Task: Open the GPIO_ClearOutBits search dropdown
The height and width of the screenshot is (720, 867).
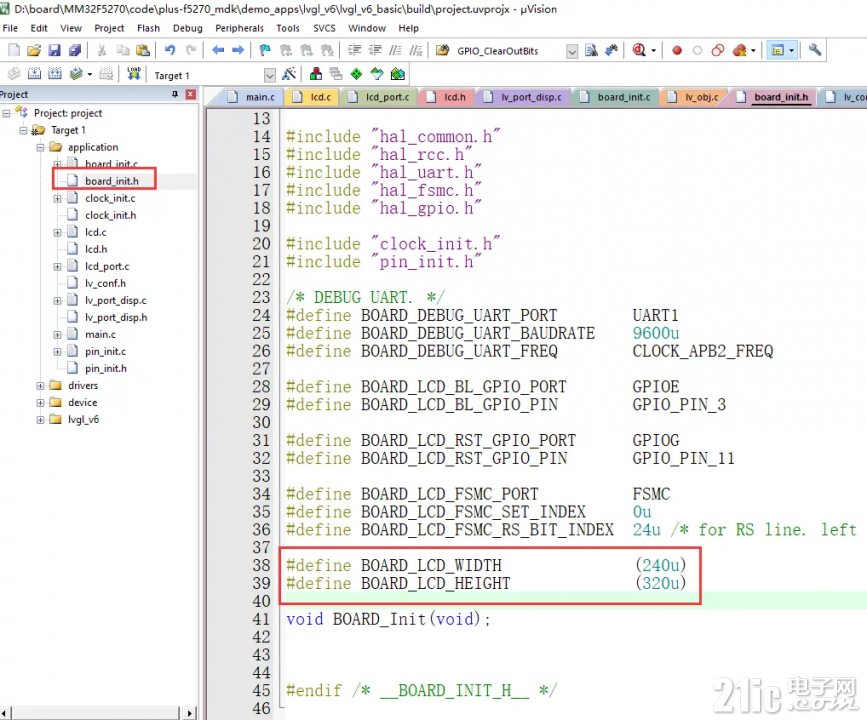Action: tap(572, 51)
